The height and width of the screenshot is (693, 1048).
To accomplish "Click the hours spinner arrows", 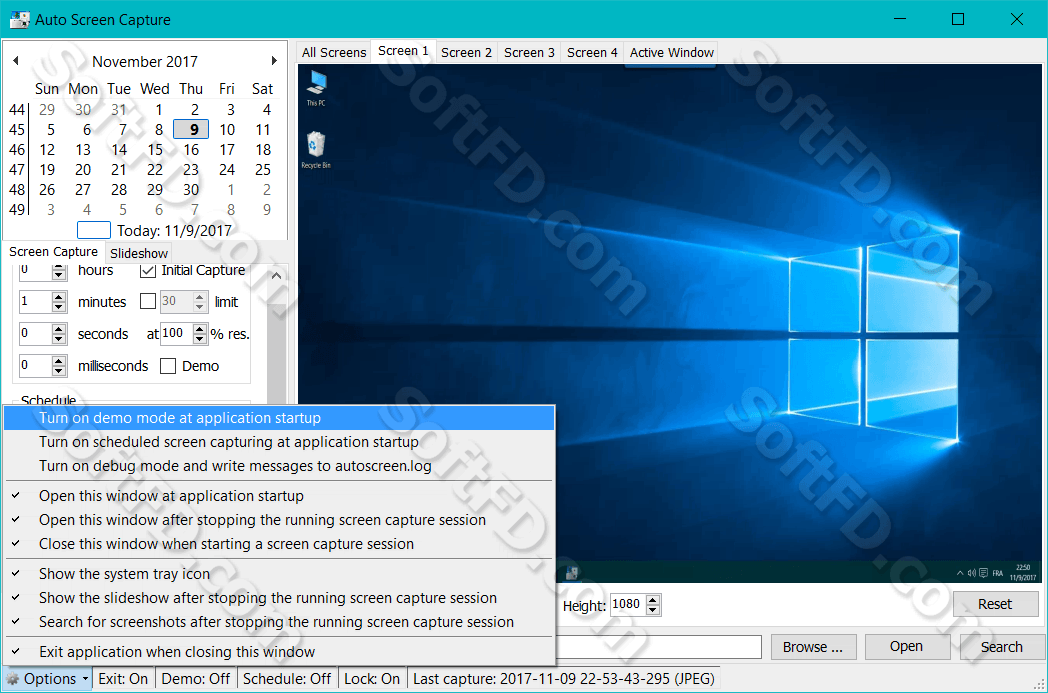I will (59, 271).
